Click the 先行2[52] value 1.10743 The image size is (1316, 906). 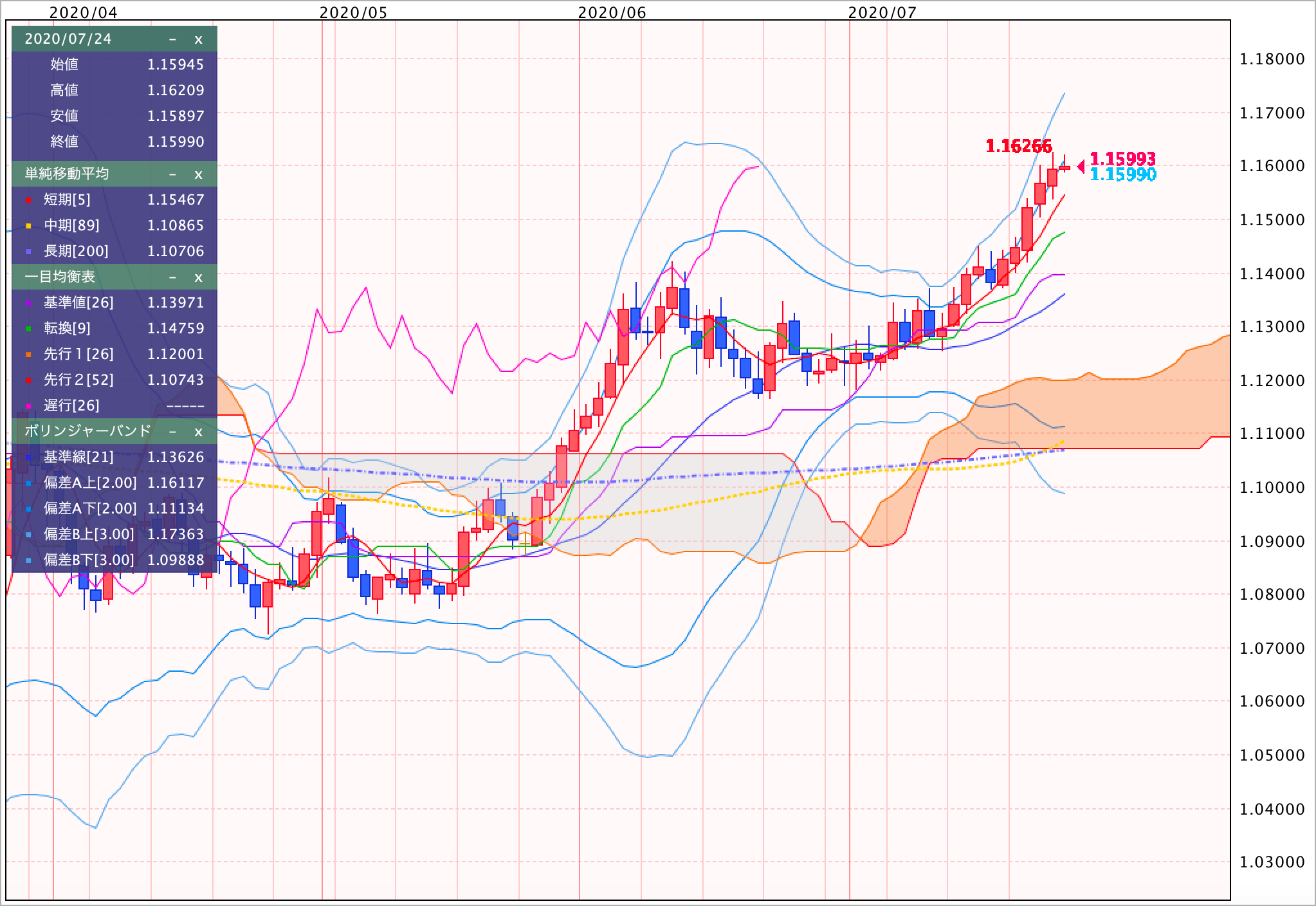176,380
